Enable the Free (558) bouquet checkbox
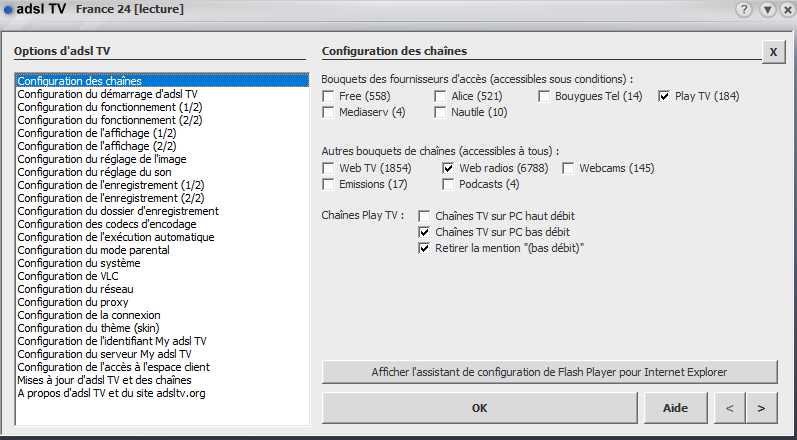797x440 pixels. [329, 97]
